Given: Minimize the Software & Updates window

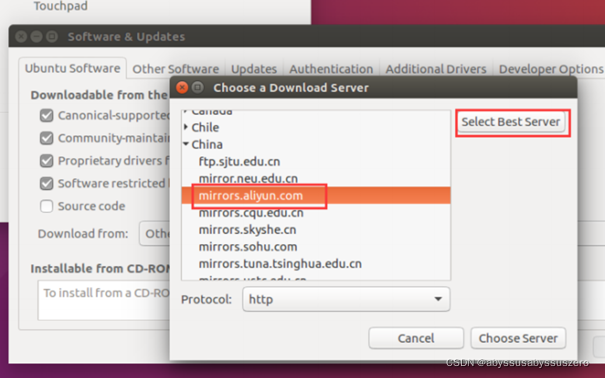Looking at the screenshot, I should (36, 37).
